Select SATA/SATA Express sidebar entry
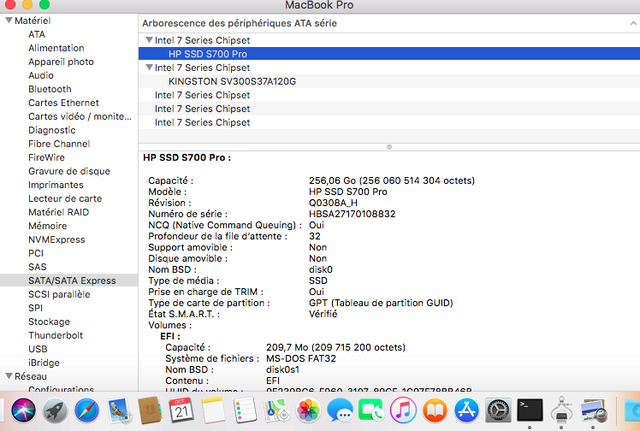 point(69,280)
